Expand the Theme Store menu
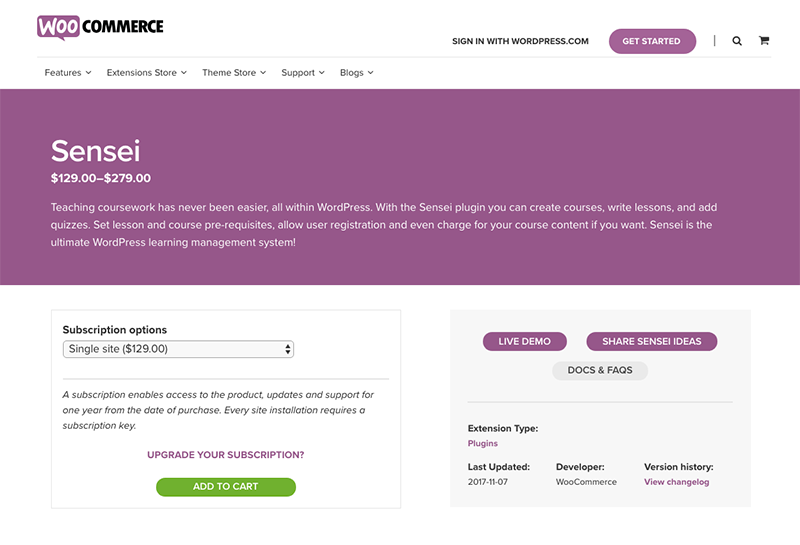 (x=234, y=73)
